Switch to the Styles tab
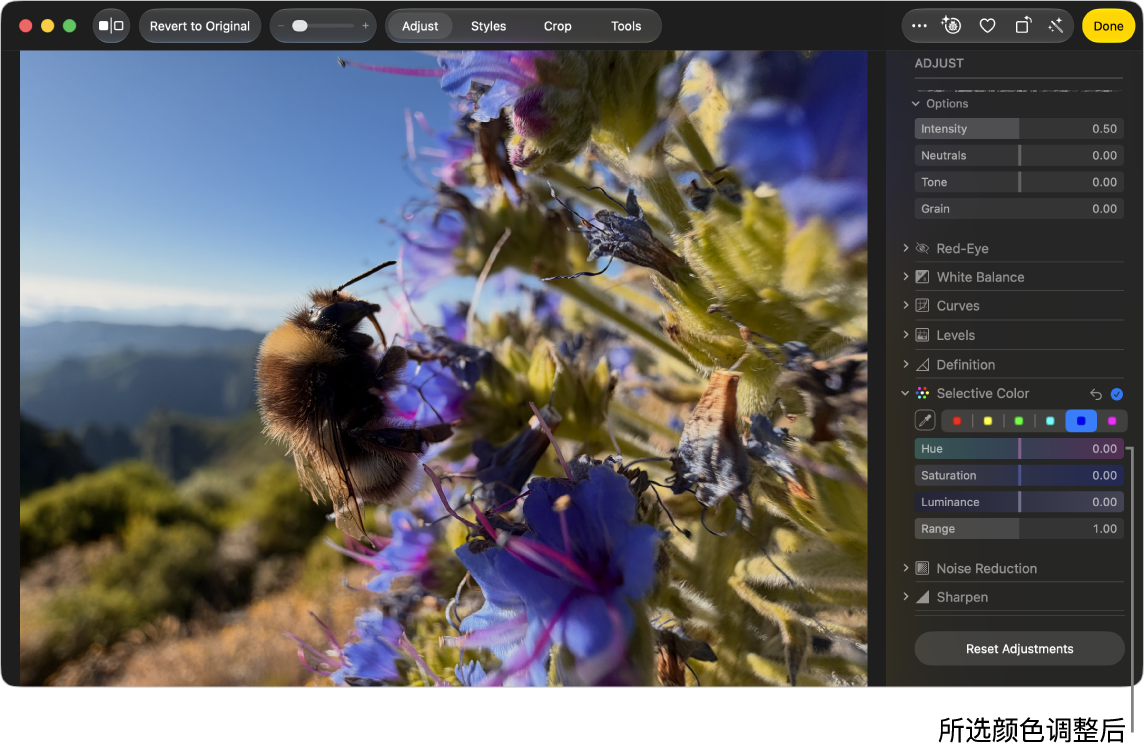The width and height of the screenshot is (1144, 747). click(488, 26)
